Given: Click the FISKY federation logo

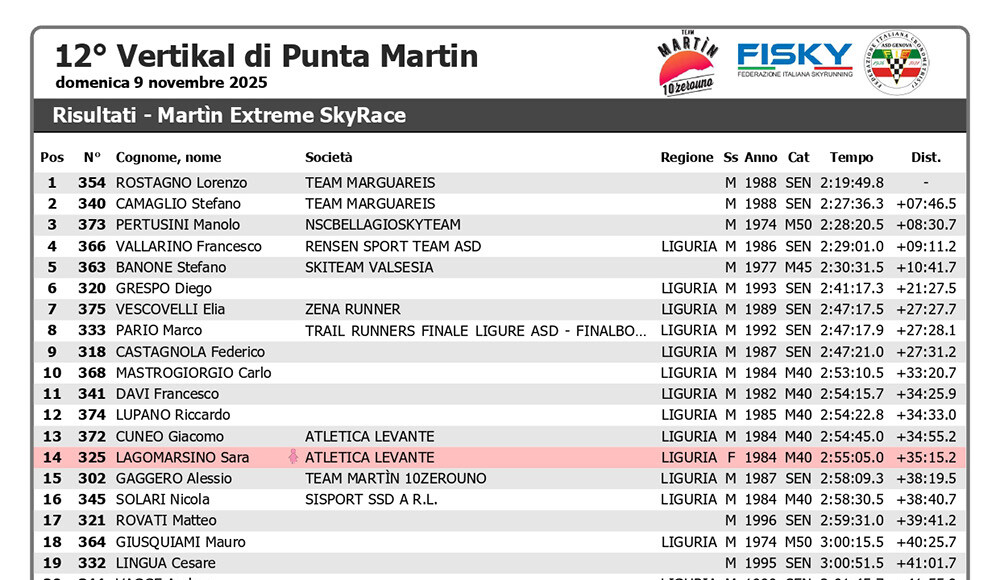Looking at the screenshot, I should click(x=794, y=61).
